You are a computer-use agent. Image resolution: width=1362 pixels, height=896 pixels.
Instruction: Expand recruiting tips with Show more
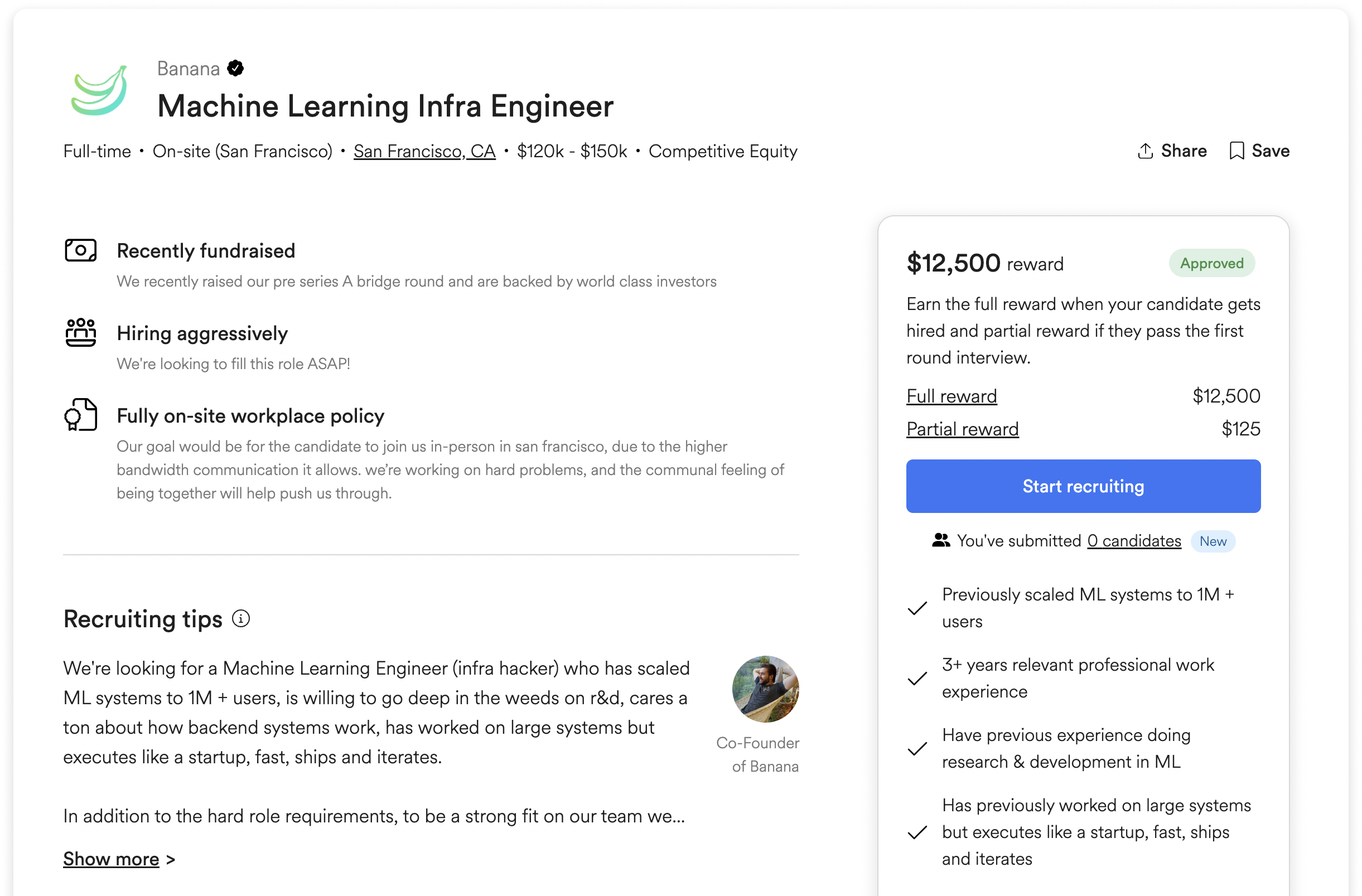point(111,859)
